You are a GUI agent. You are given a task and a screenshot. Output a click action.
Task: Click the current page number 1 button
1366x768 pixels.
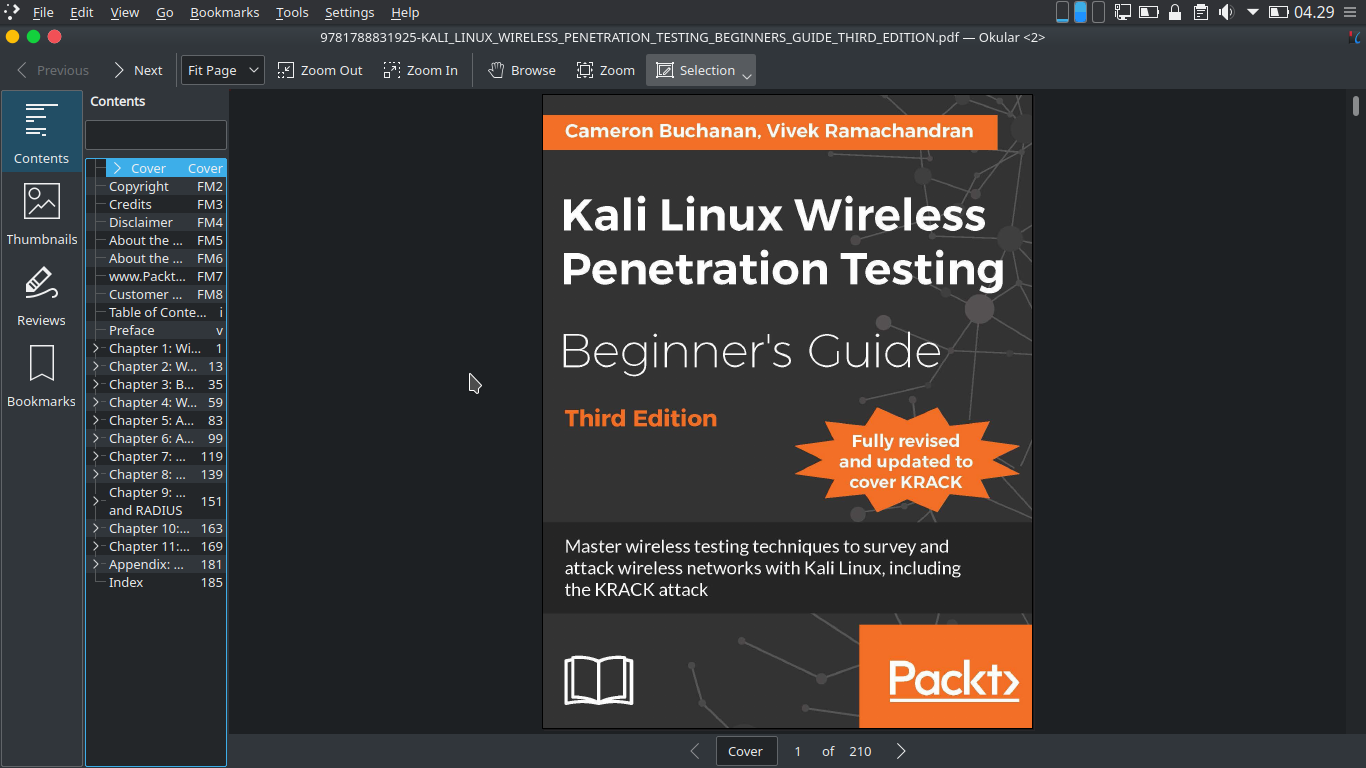pos(798,751)
